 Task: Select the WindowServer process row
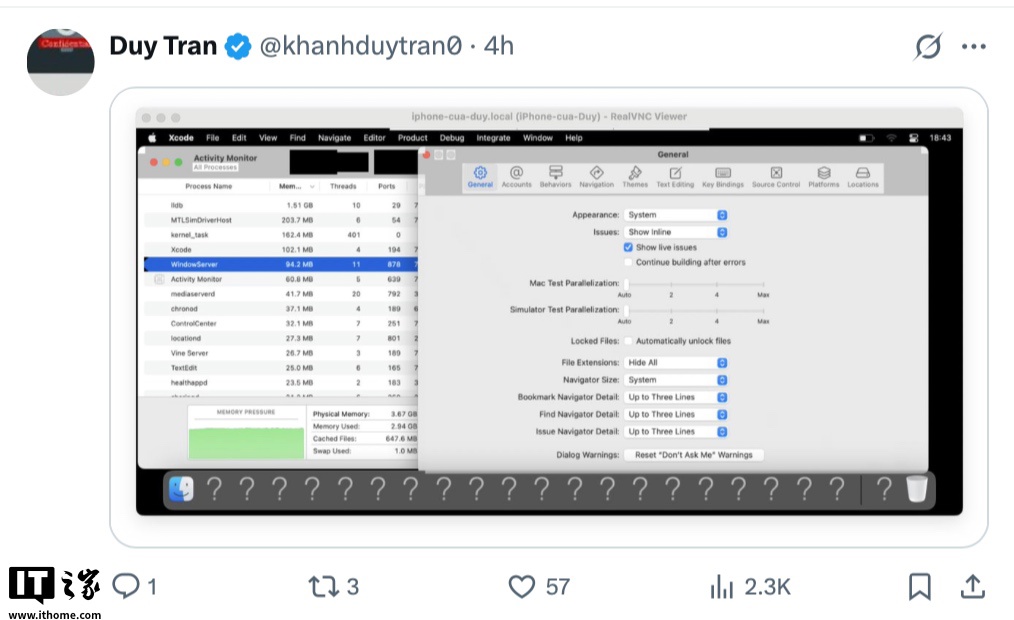pos(280,264)
